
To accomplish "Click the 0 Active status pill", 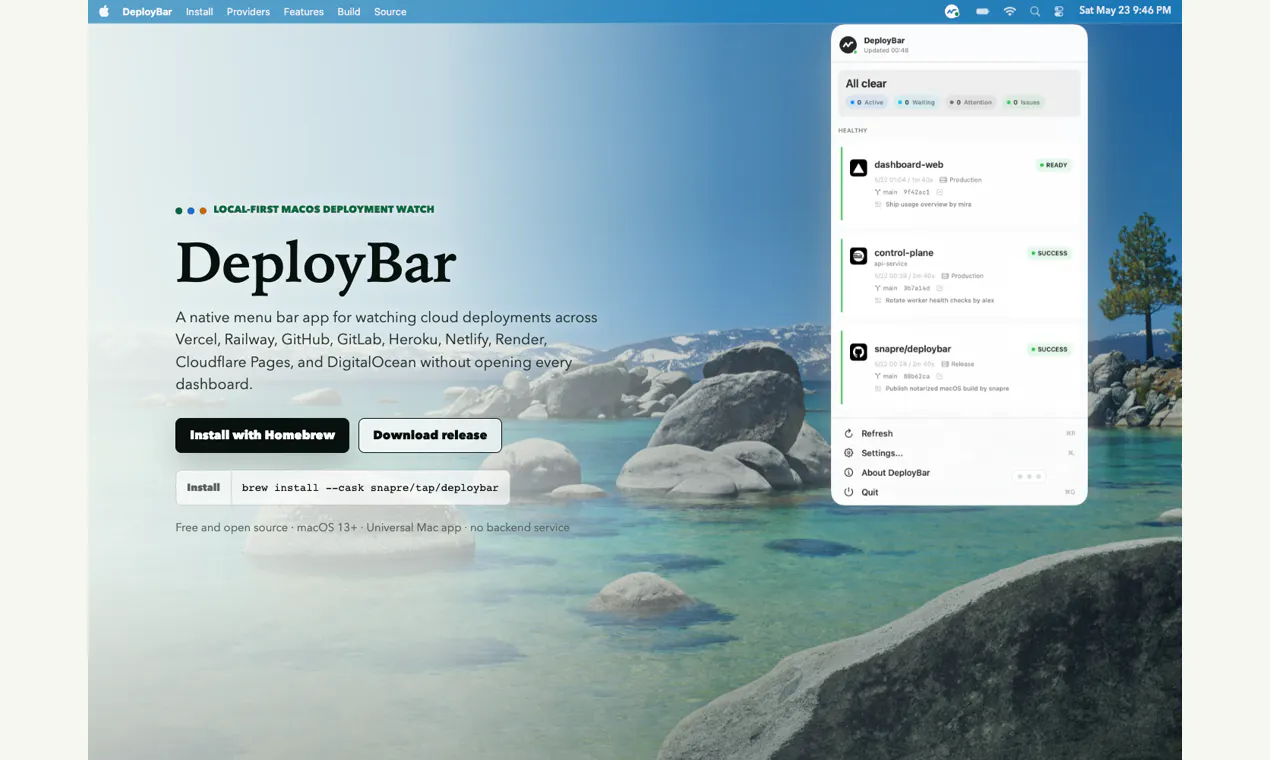I will point(866,102).
